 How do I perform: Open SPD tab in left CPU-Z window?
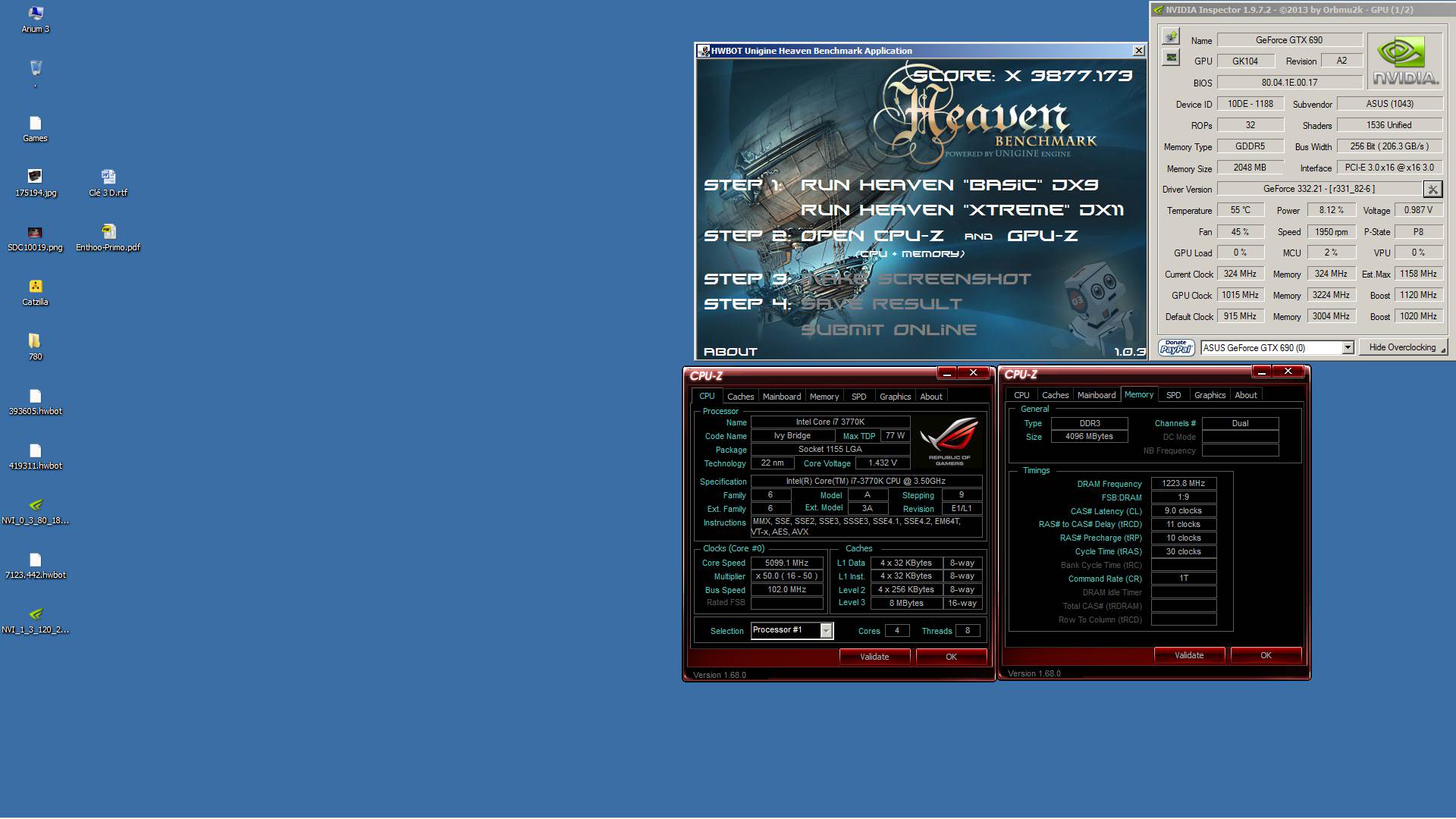click(x=858, y=397)
